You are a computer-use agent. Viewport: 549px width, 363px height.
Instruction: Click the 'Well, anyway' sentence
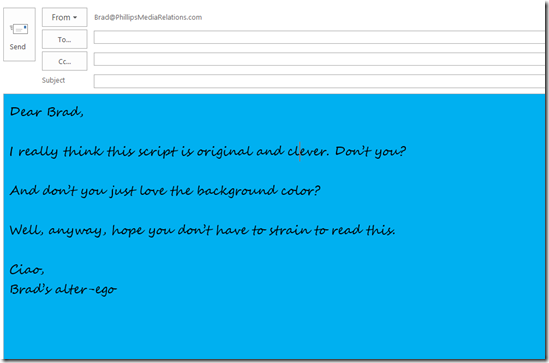(x=202, y=230)
